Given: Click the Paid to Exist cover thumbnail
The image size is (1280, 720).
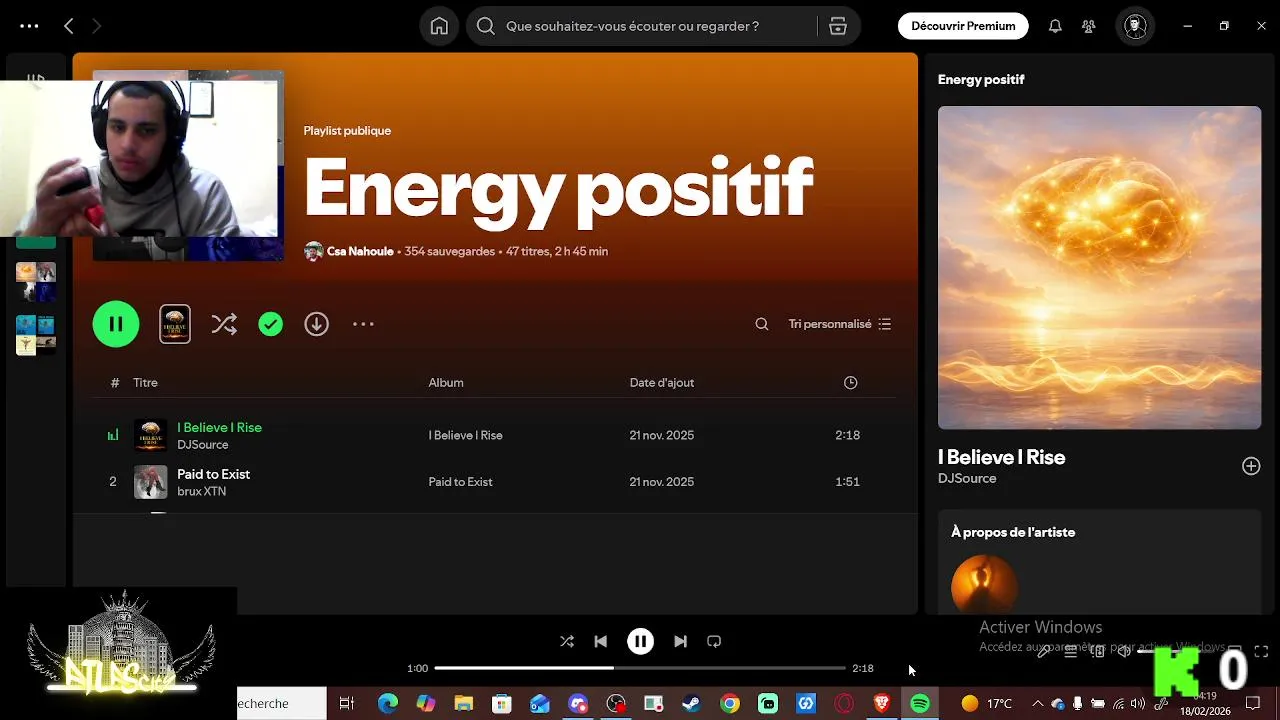Looking at the screenshot, I should click(151, 482).
